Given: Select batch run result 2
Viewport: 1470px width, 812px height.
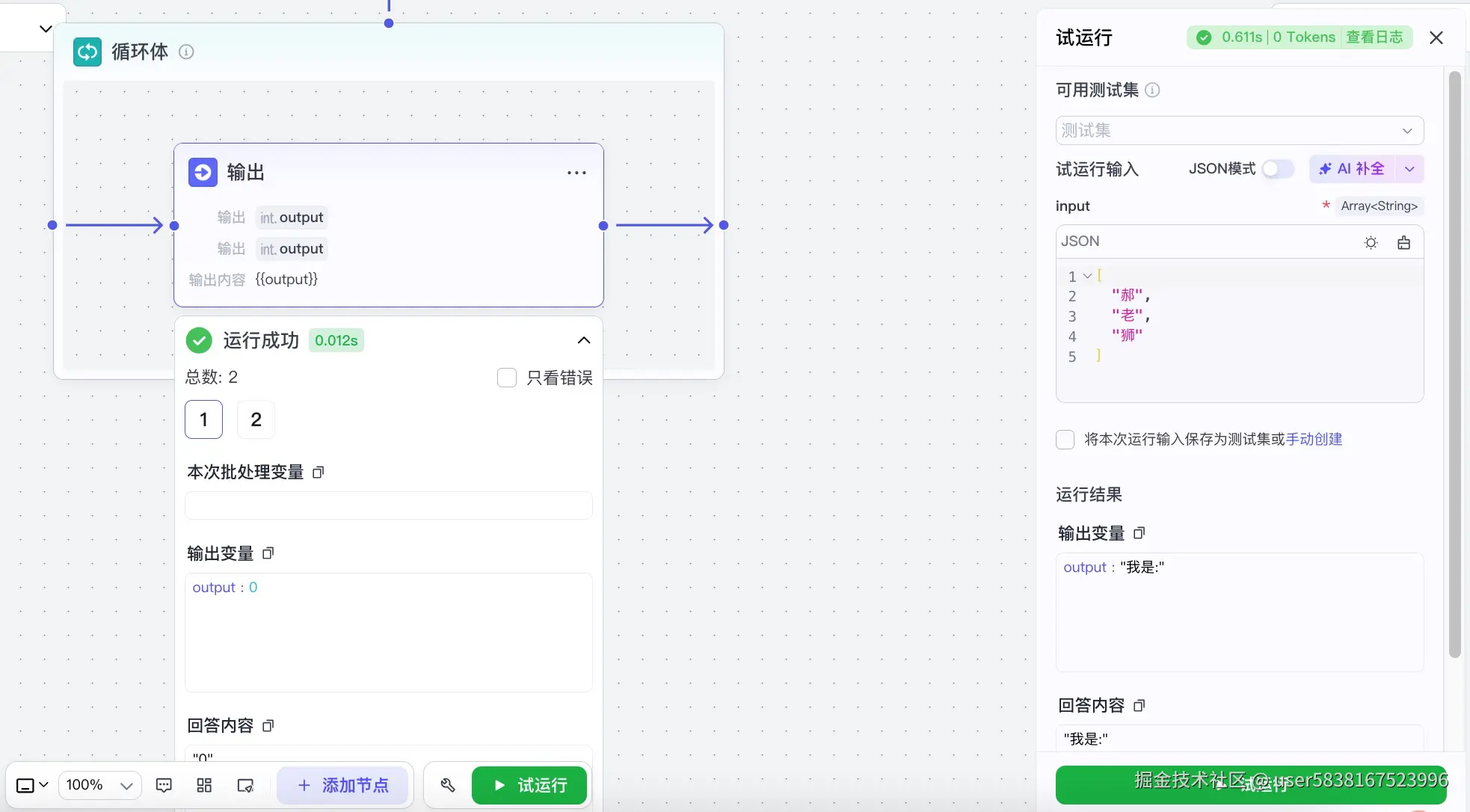Looking at the screenshot, I should click(256, 419).
